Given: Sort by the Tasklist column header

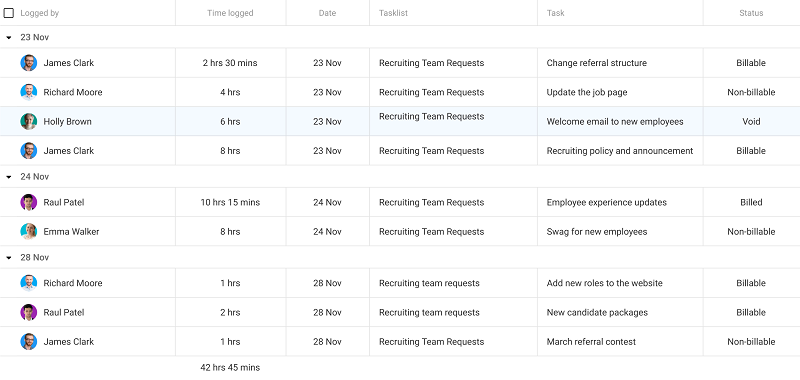Looking at the screenshot, I should click(x=393, y=13).
